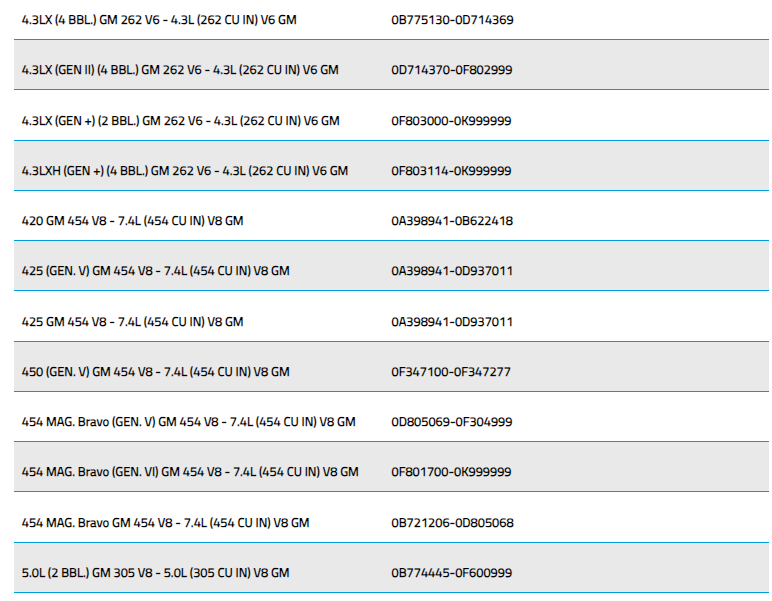Screen dimensions: 772x601
Task: Select serial range 0D714370-0F802999
Action: pos(452,70)
